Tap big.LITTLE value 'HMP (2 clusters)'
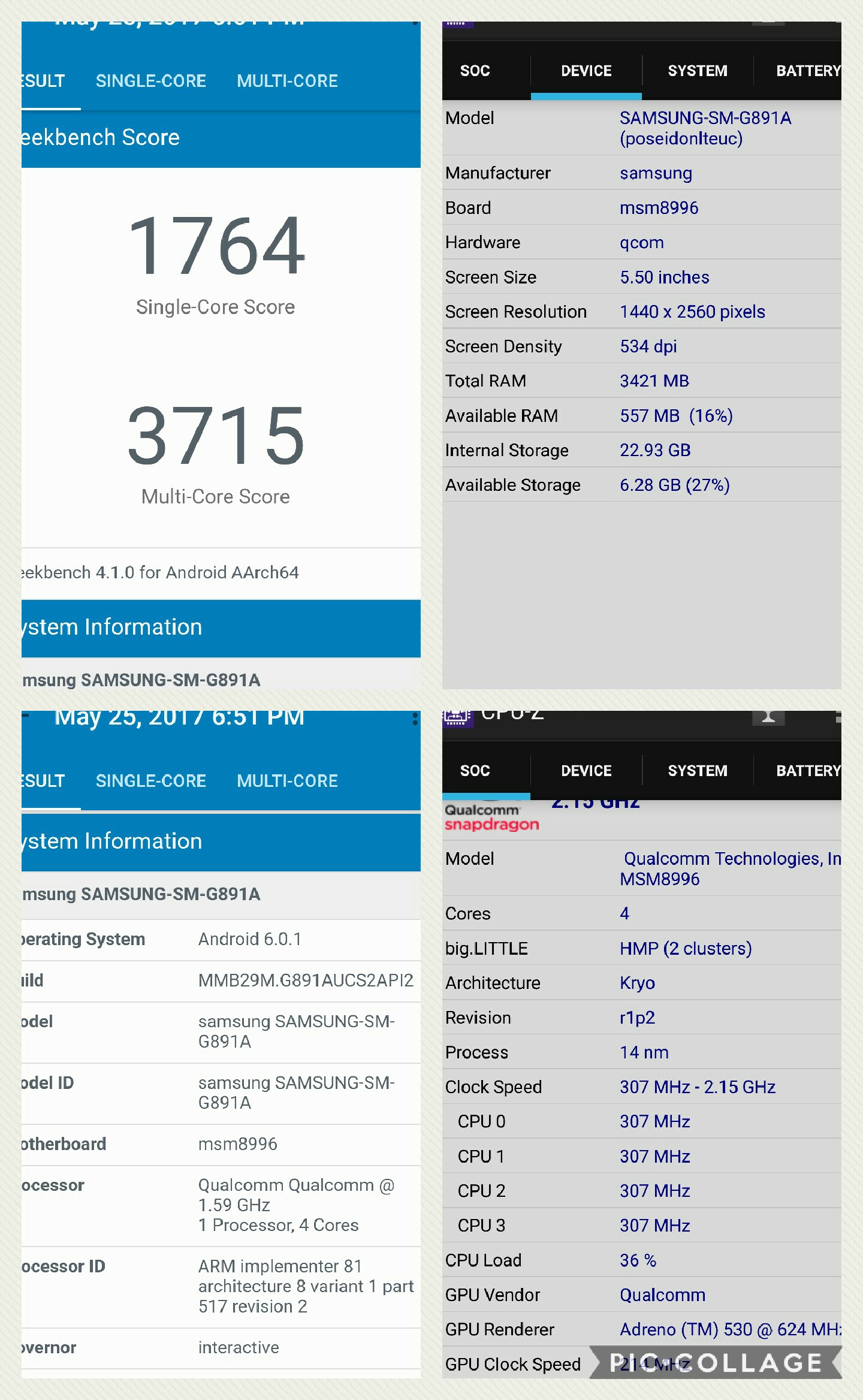The height and width of the screenshot is (1400, 863). point(686,949)
